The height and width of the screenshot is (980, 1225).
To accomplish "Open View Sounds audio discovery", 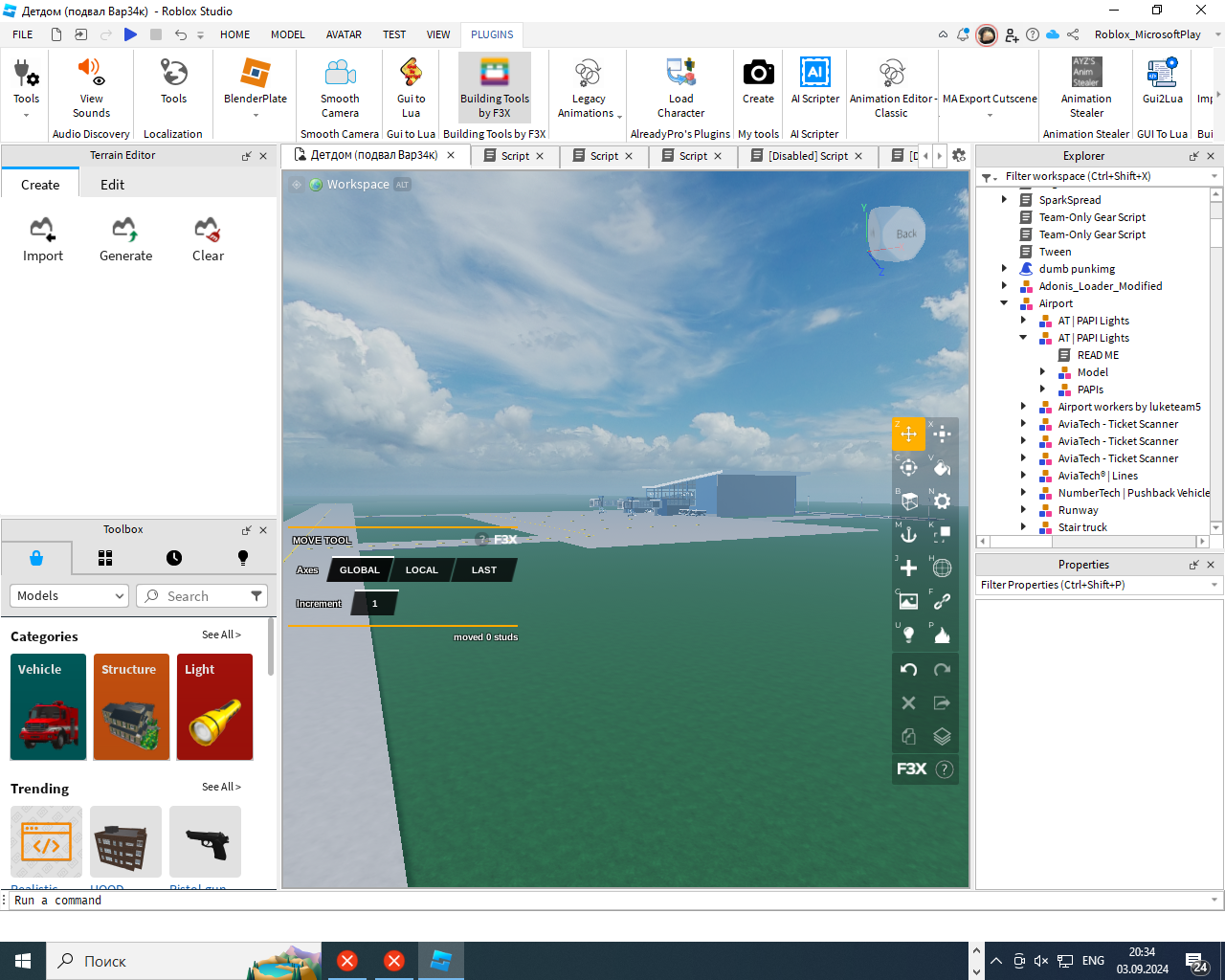I will tap(91, 88).
